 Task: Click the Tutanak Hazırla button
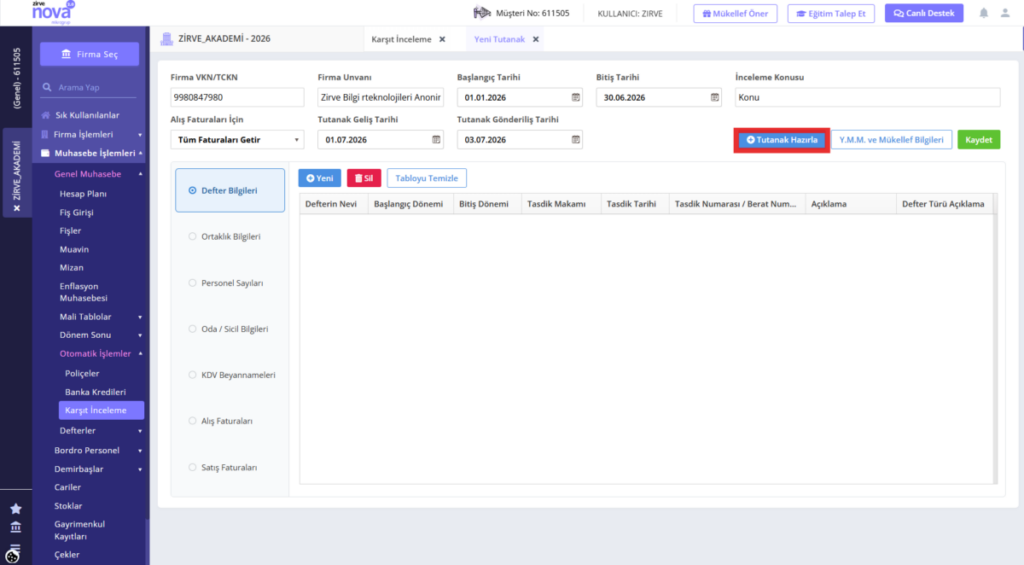click(782, 140)
